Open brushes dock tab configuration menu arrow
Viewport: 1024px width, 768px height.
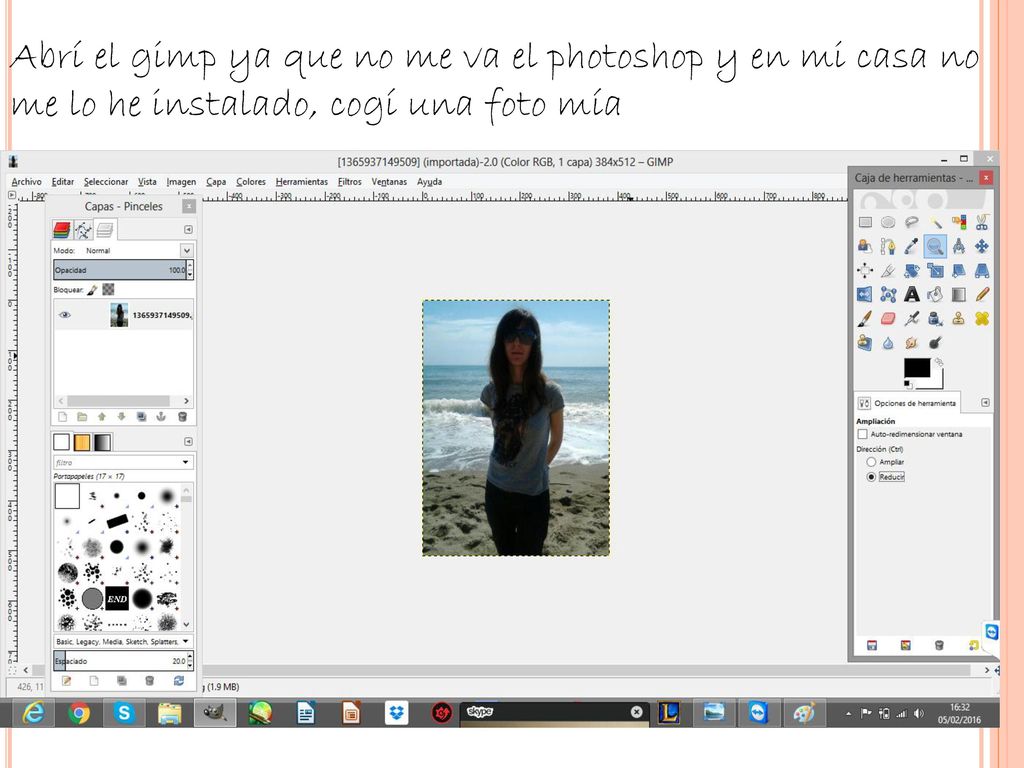pyautogui.click(x=188, y=442)
